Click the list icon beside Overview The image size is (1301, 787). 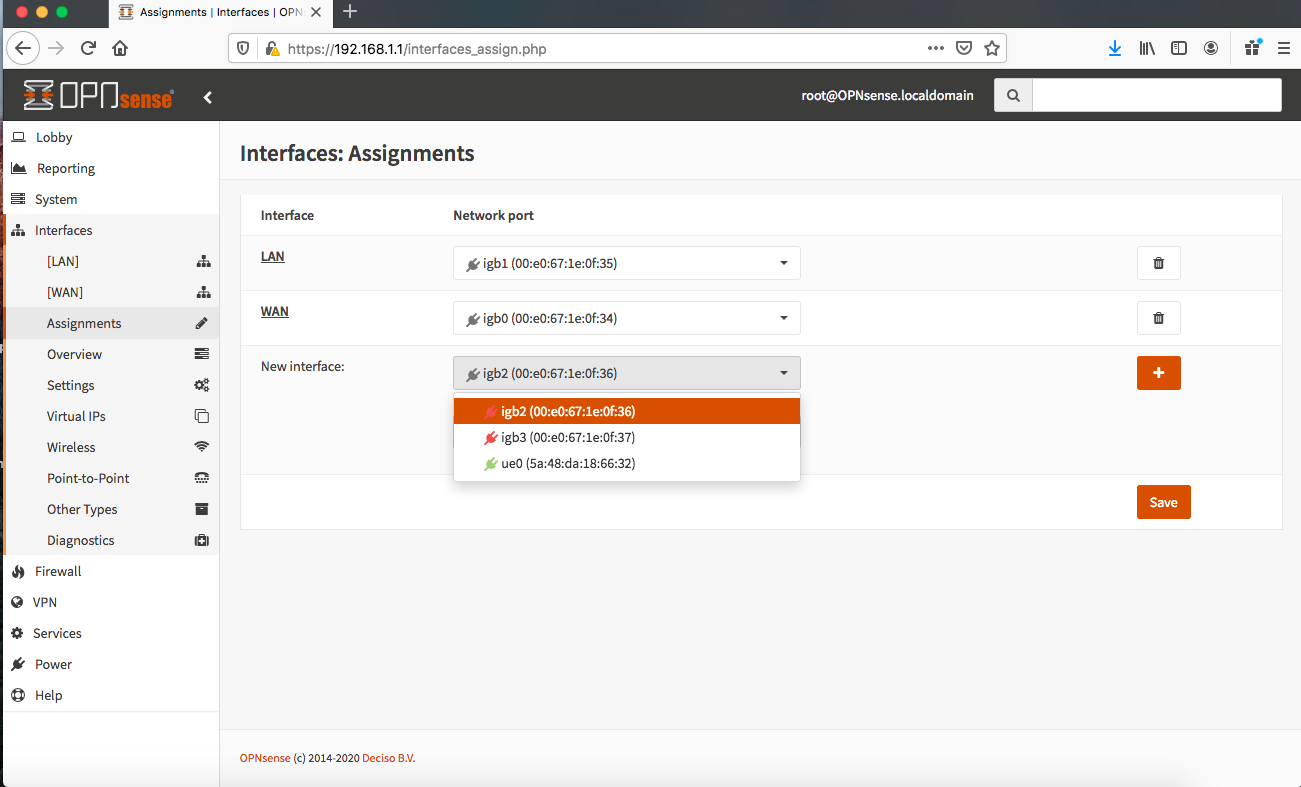point(202,354)
